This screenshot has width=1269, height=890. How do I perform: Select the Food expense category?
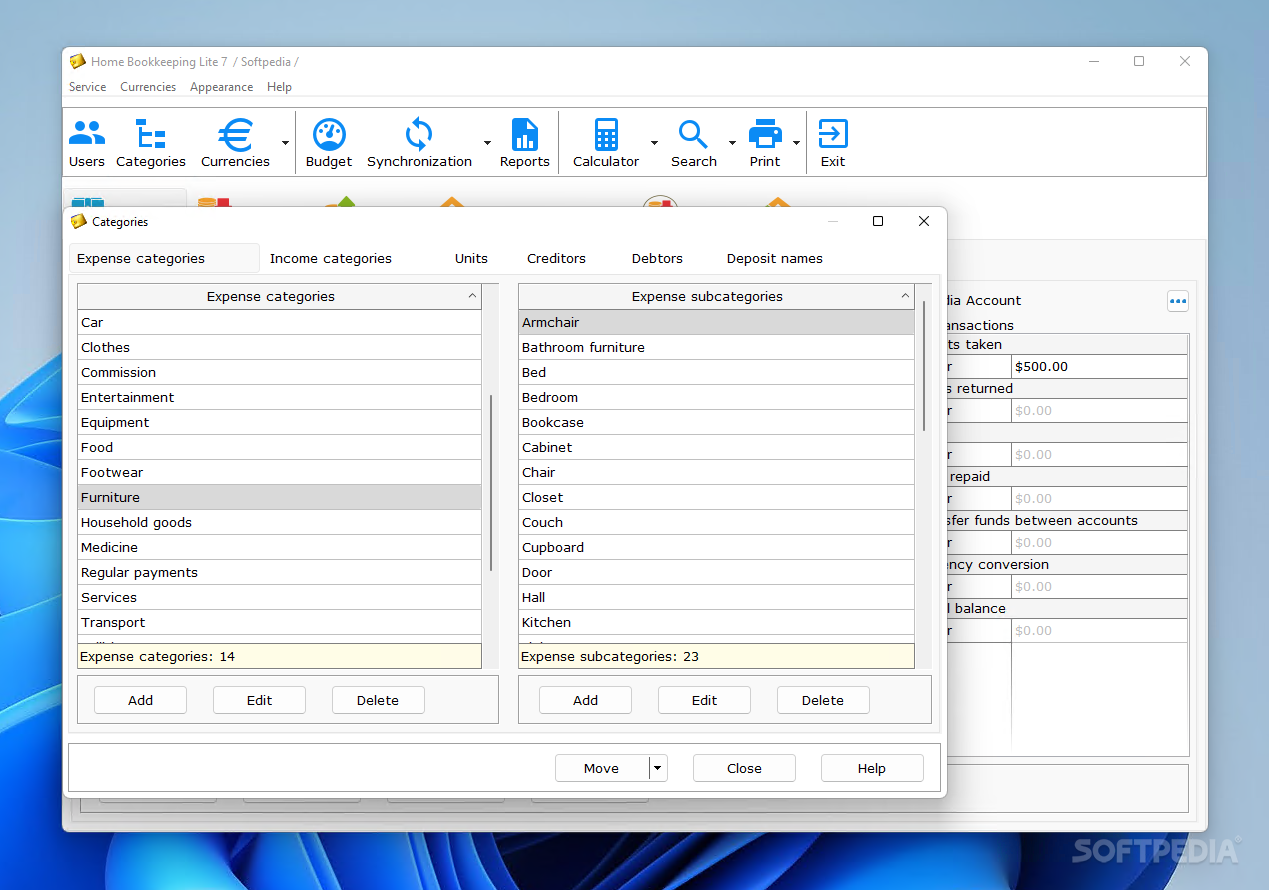coord(279,447)
